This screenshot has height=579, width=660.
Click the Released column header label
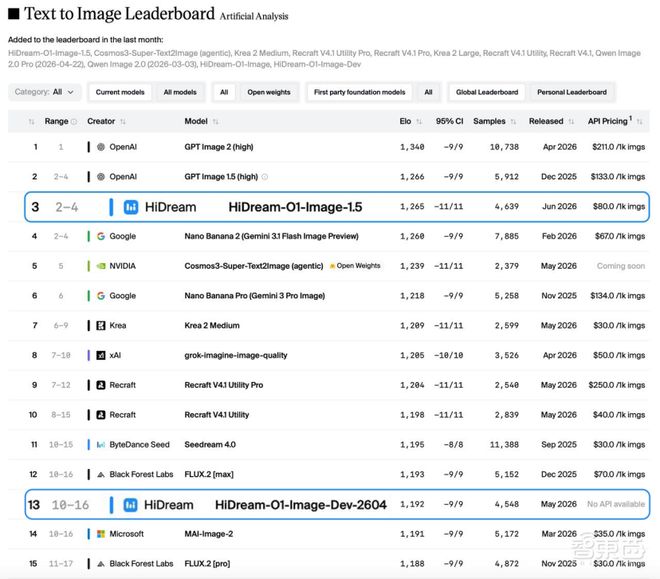546,121
